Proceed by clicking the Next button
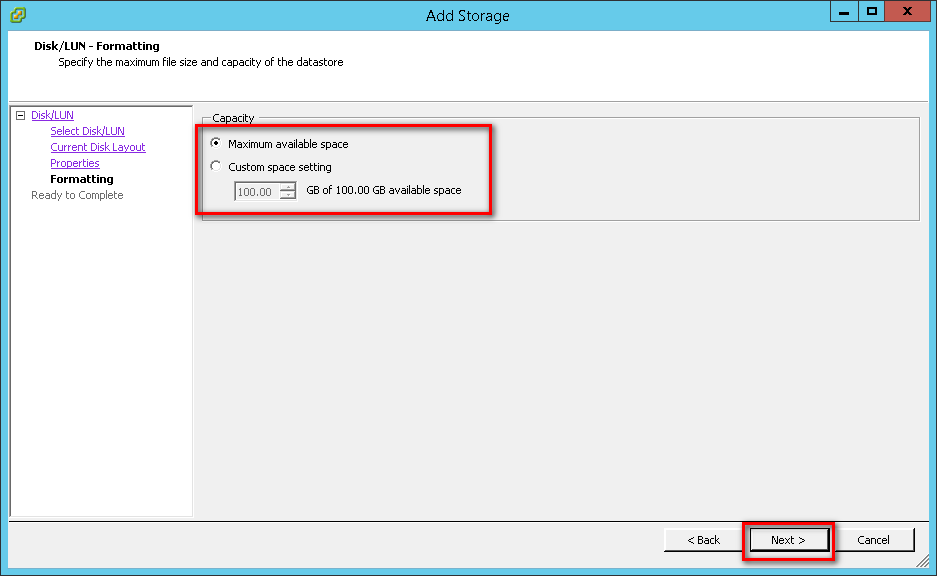The height and width of the screenshot is (576, 937). [787, 540]
